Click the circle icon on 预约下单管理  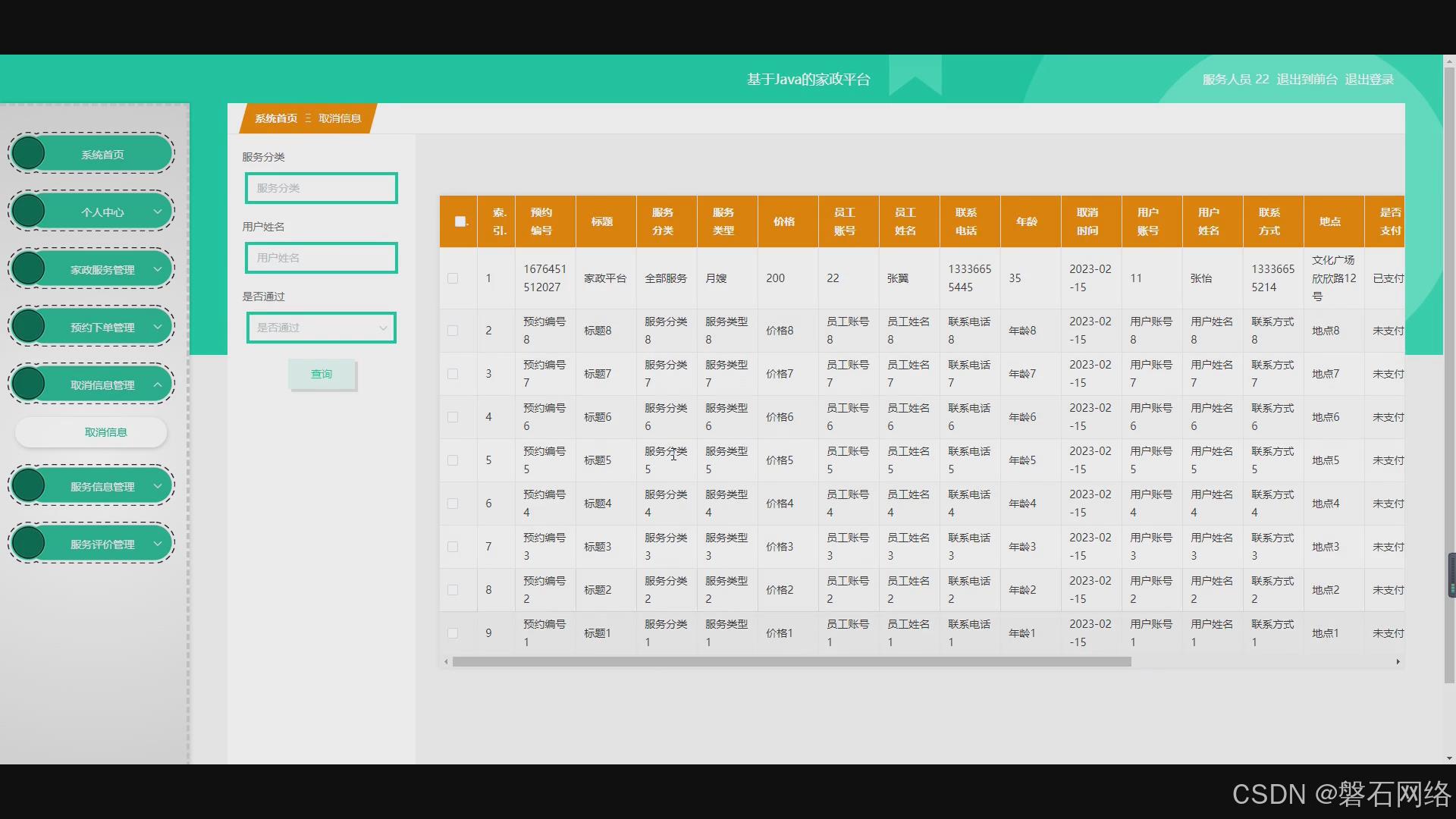[x=29, y=326]
